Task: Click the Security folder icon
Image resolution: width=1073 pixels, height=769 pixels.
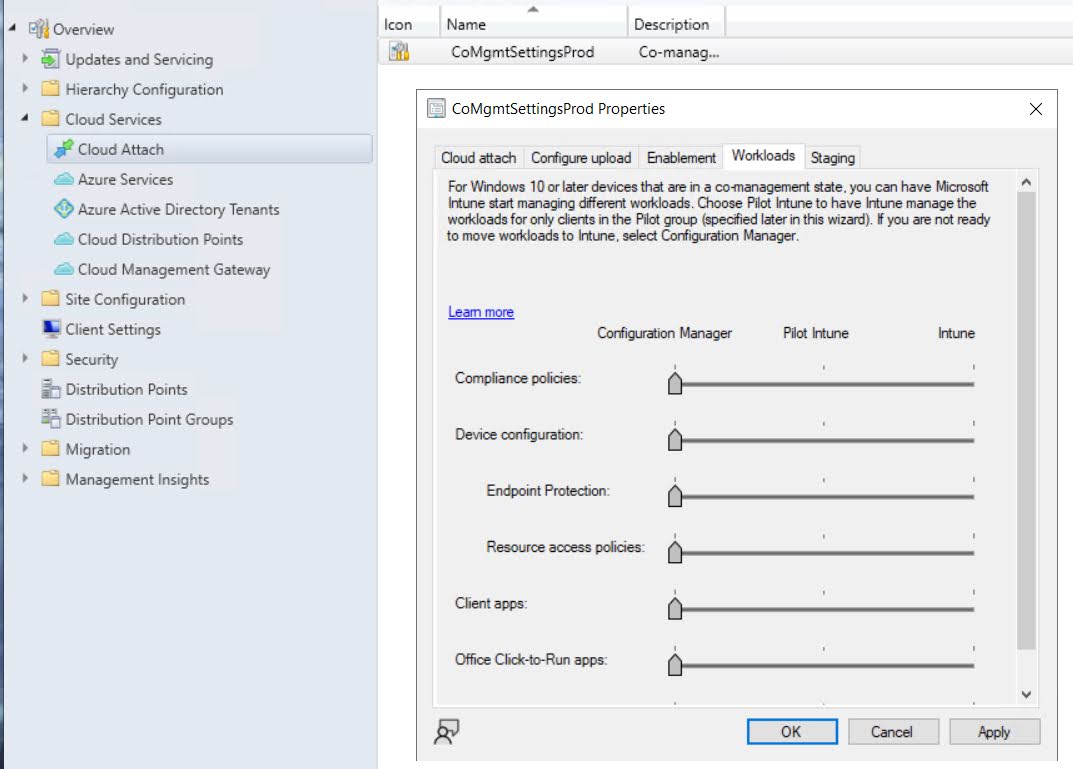Action: pyautogui.click(x=51, y=359)
